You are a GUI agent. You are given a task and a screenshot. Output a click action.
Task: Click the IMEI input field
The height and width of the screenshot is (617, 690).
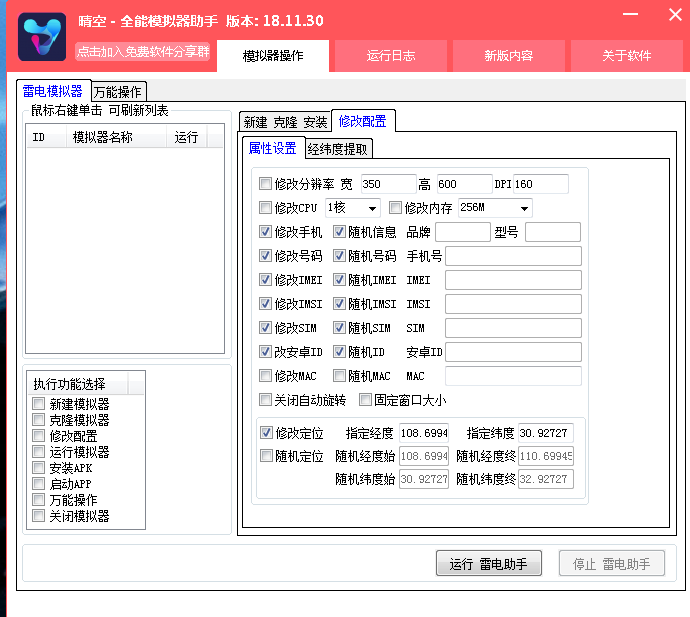pos(513,280)
